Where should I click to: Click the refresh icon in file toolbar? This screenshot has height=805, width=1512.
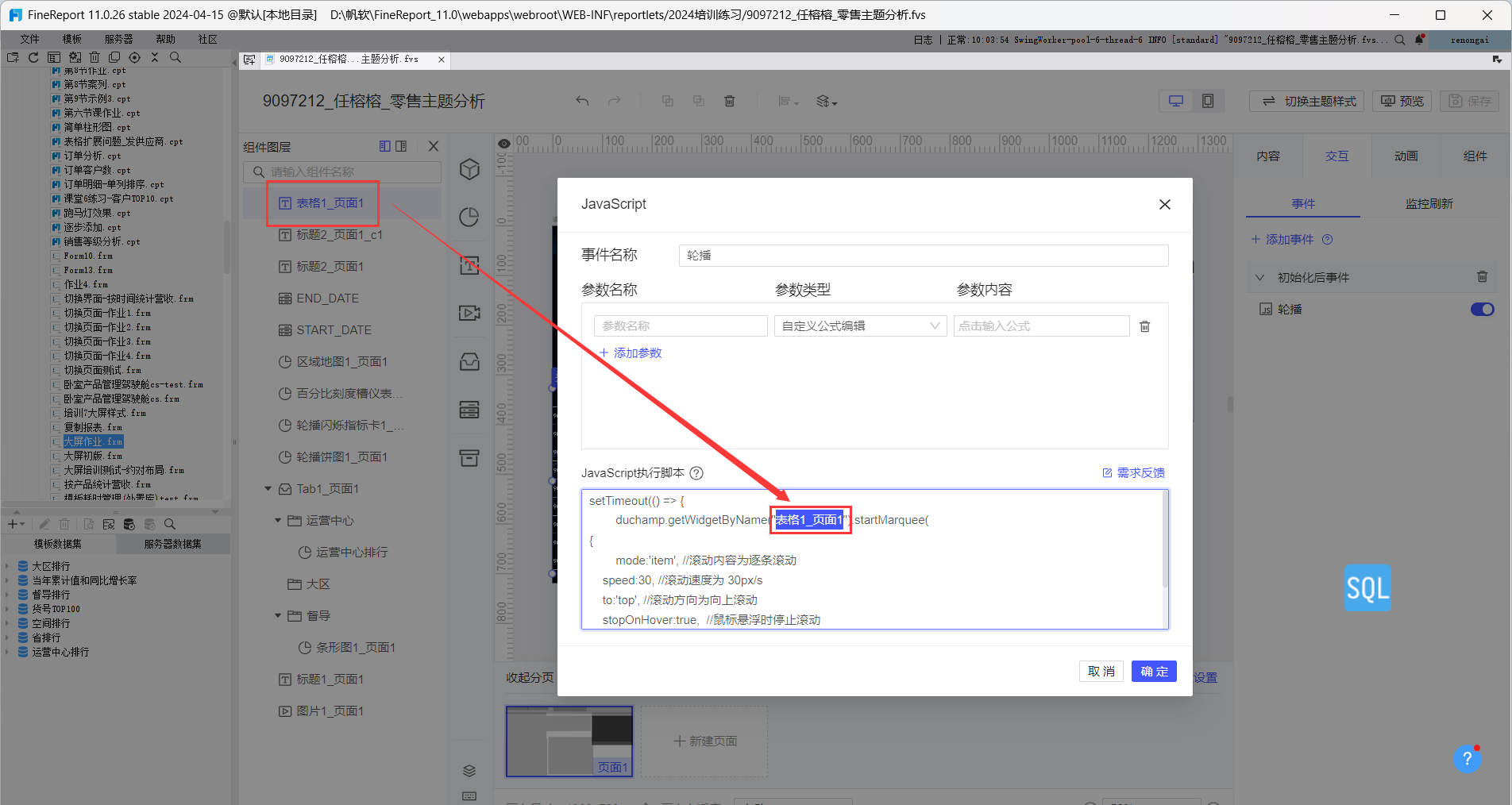coord(33,57)
